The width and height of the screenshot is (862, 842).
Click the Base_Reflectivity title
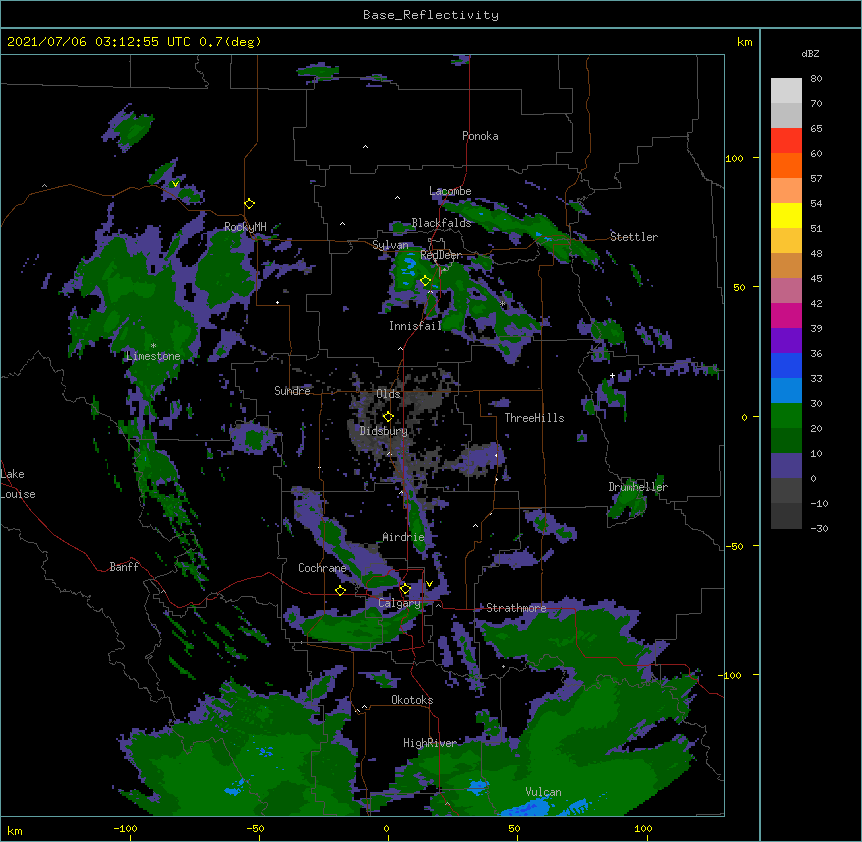point(431,15)
